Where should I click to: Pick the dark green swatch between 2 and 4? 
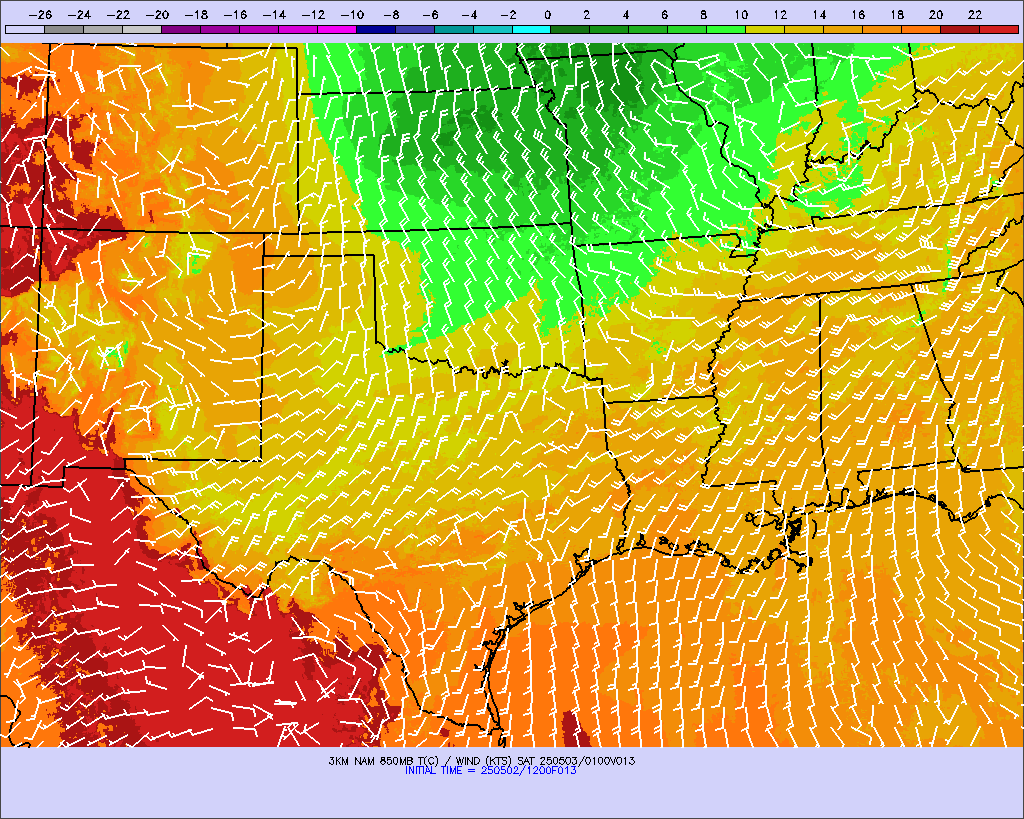coord(609,29)
